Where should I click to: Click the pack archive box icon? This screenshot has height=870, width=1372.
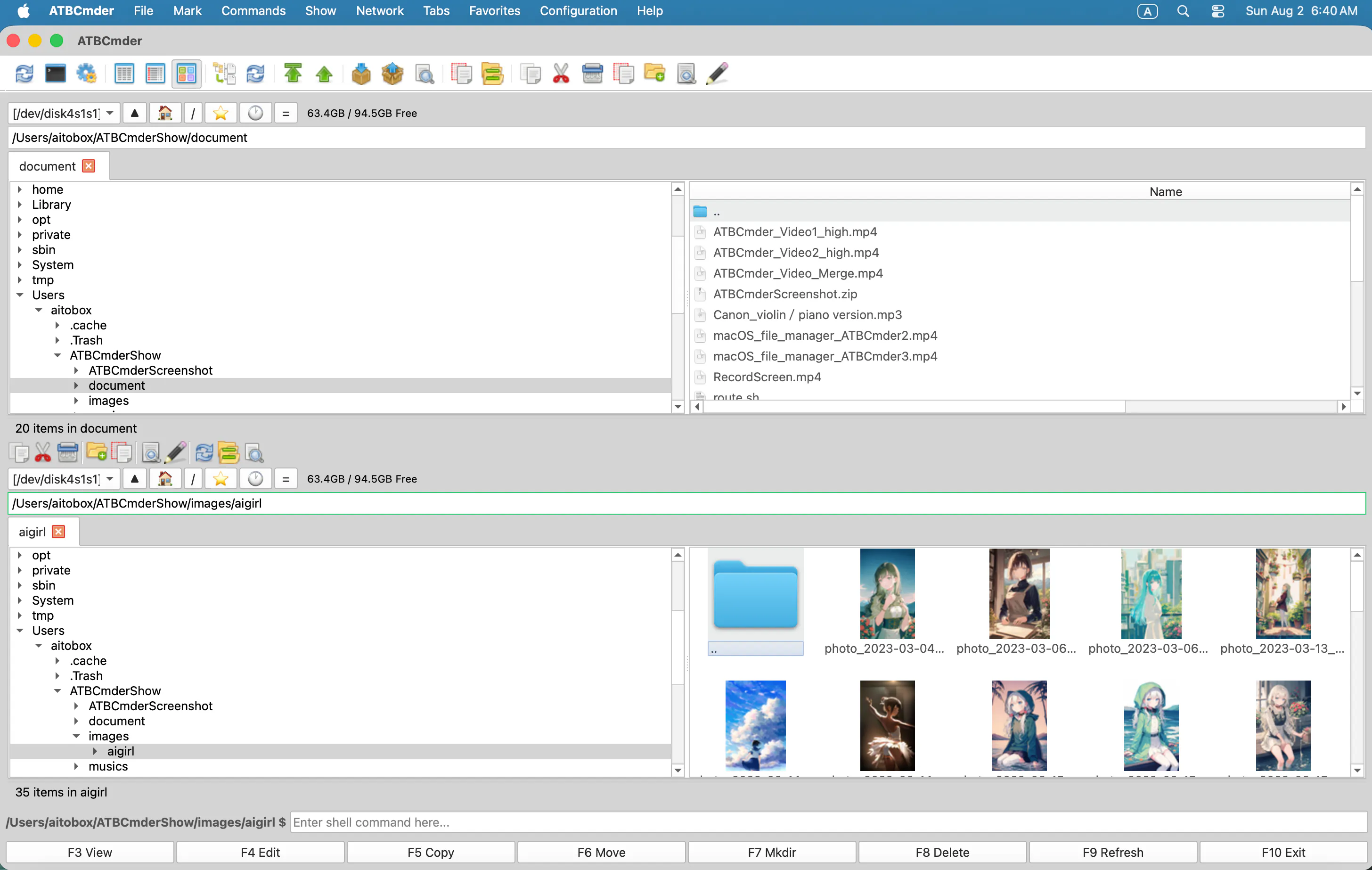pyautogui.click(x=361, y=74)
